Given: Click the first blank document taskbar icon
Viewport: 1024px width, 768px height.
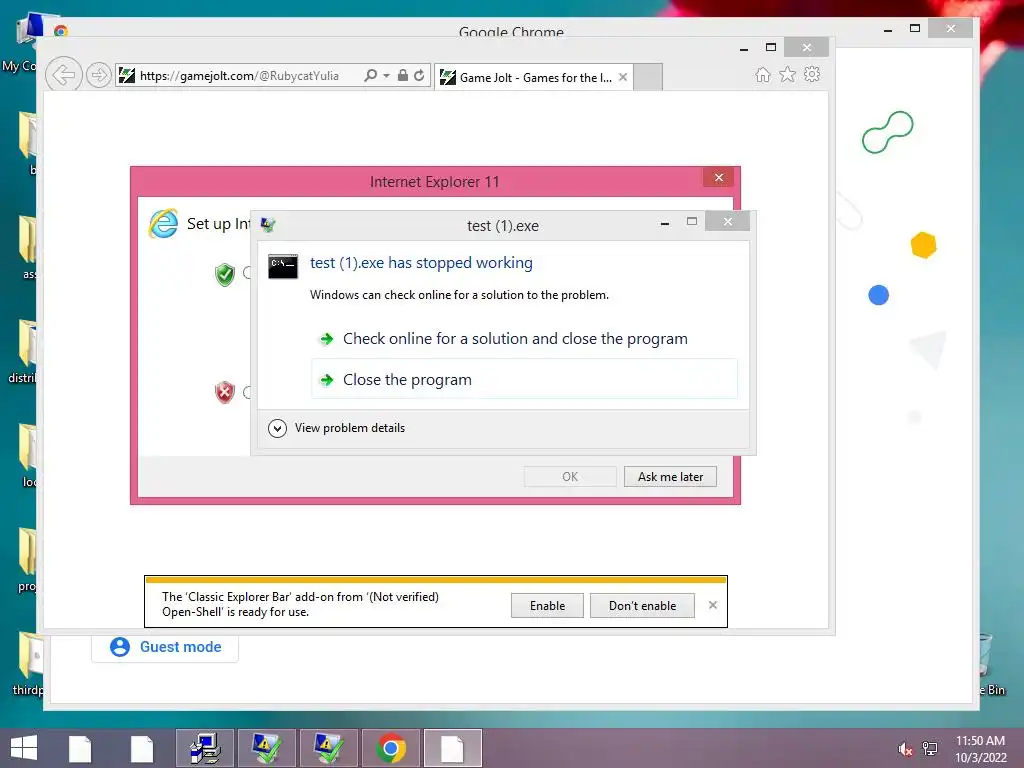Looking at the screenshot, I should point(80,748).
